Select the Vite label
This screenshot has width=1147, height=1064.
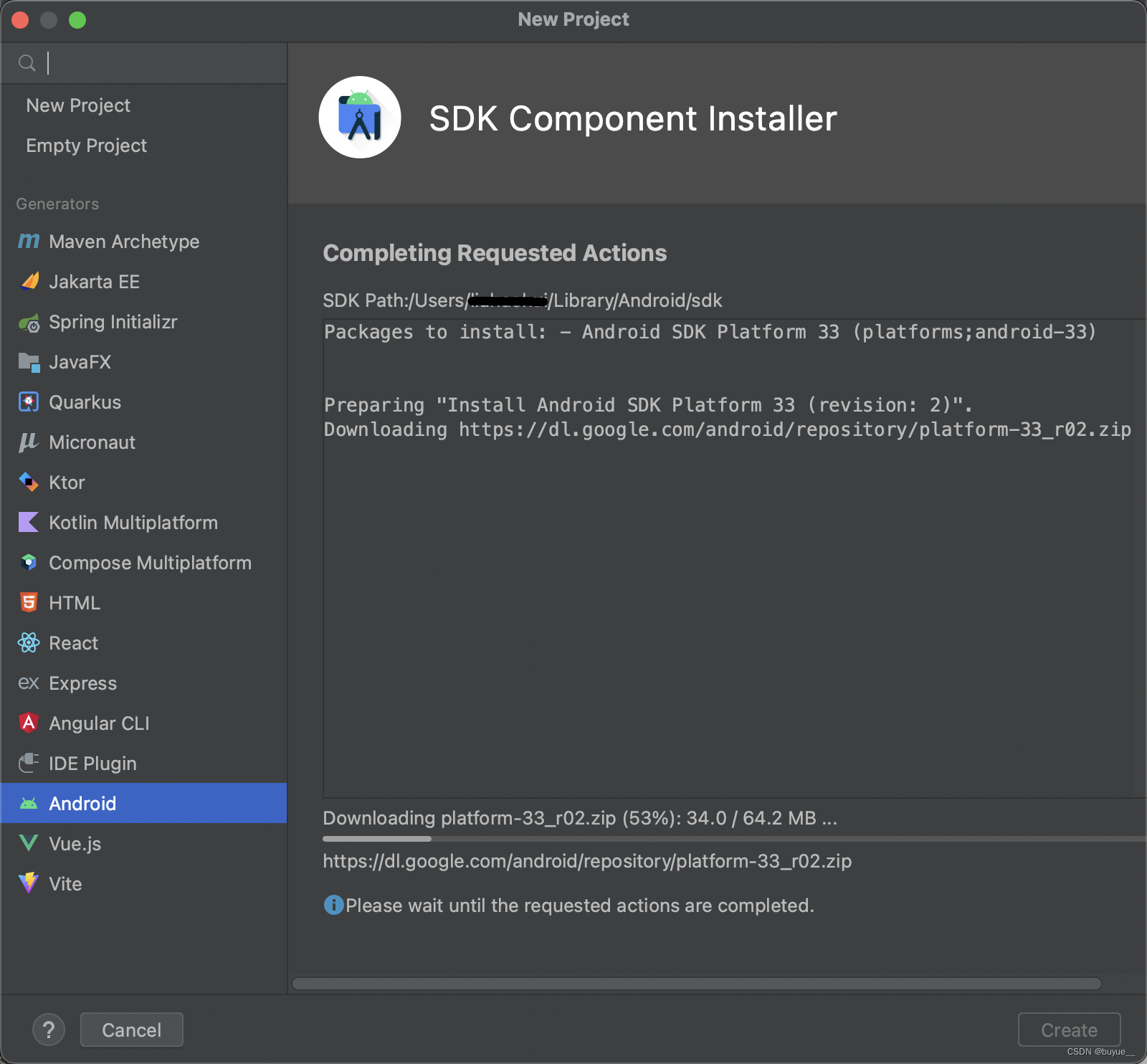click(65, 884)
